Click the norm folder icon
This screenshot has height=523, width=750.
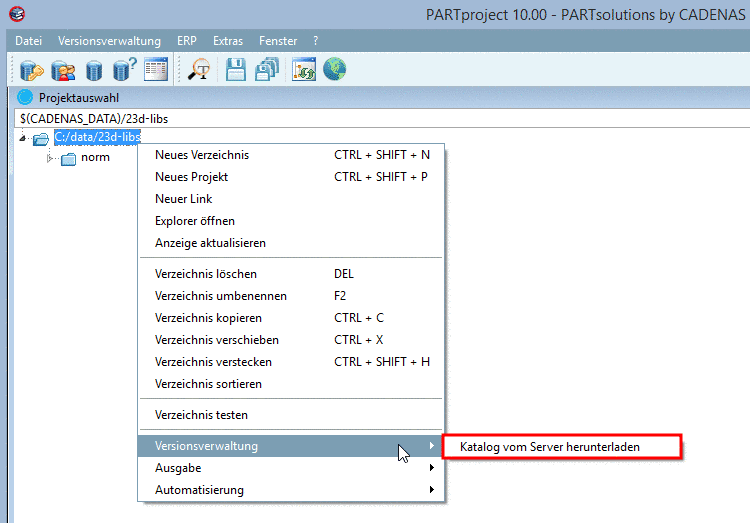68,159
